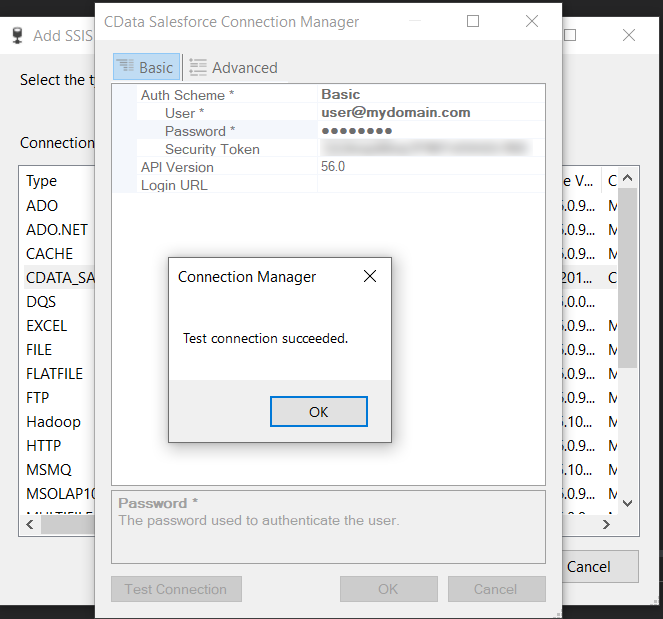Select the Security Token field
The width and height of the screenshot is (663, 619).
[425, 149]
